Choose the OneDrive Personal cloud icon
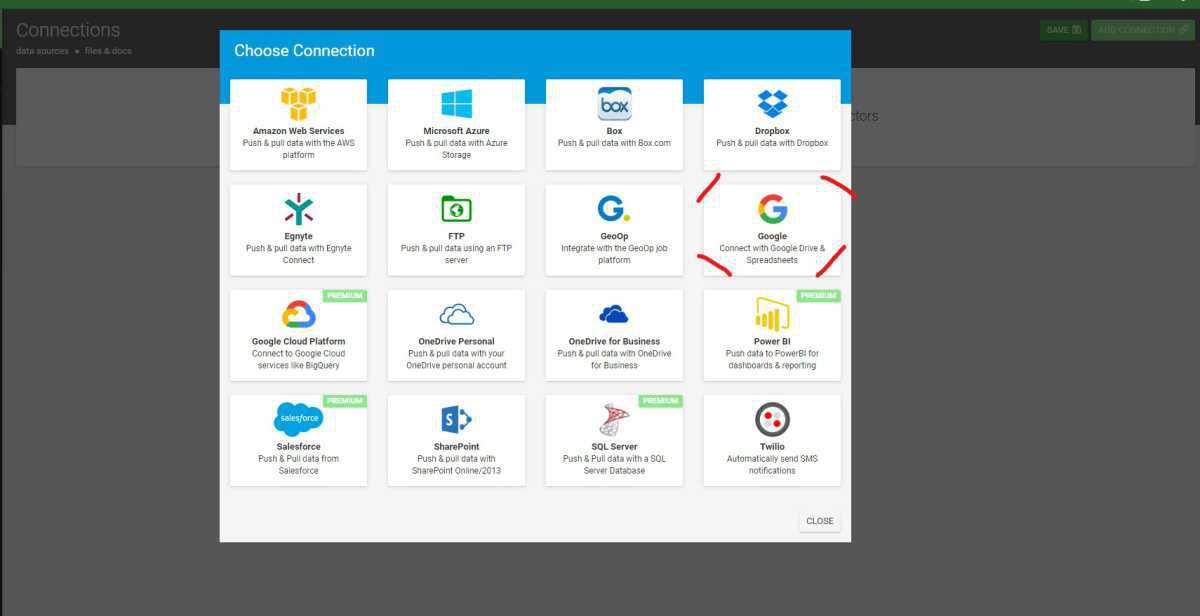The image size is (1200, 616). 456,315
